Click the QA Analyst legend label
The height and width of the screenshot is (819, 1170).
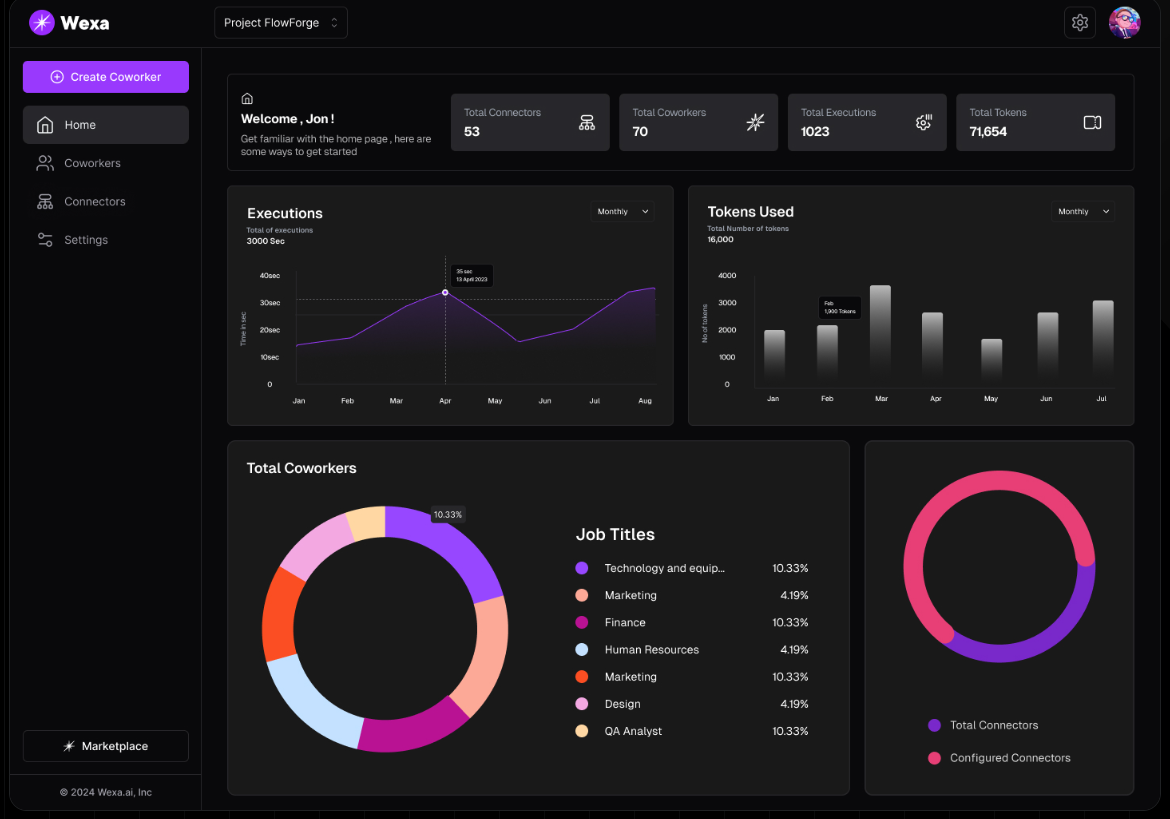pyautogui.click(x=633, y=731)
